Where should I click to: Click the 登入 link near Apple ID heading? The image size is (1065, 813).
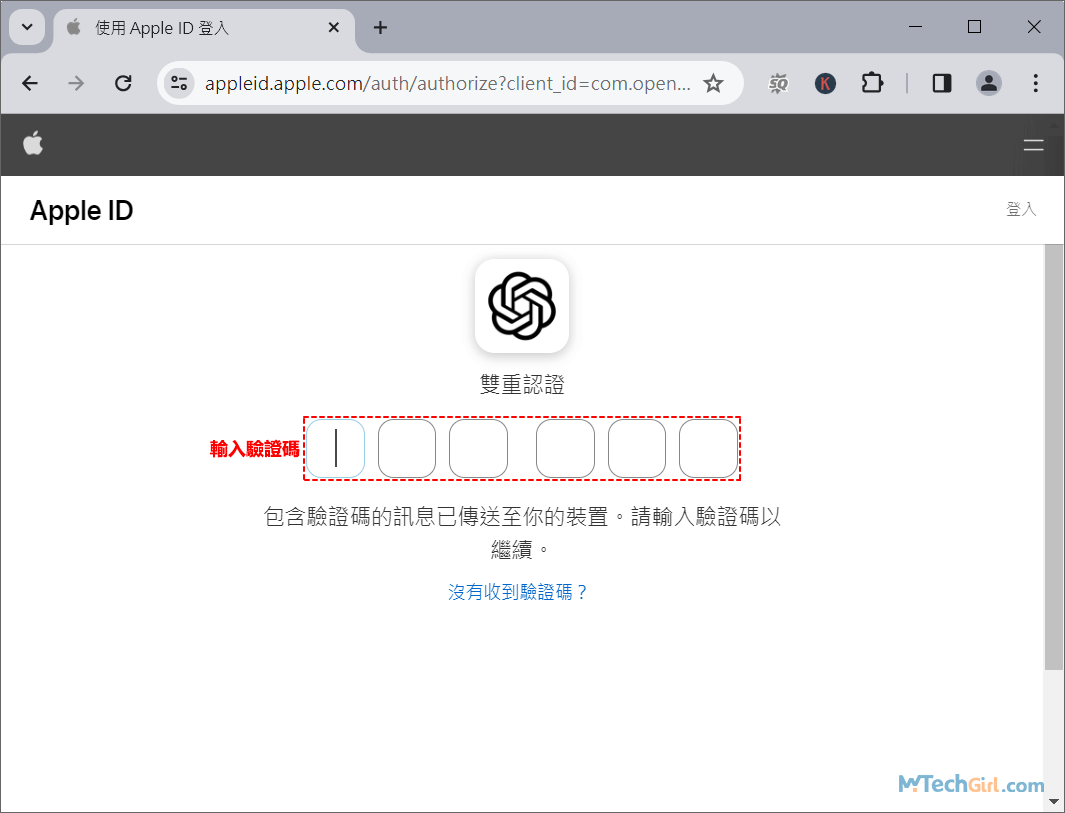click(1021, 209)
